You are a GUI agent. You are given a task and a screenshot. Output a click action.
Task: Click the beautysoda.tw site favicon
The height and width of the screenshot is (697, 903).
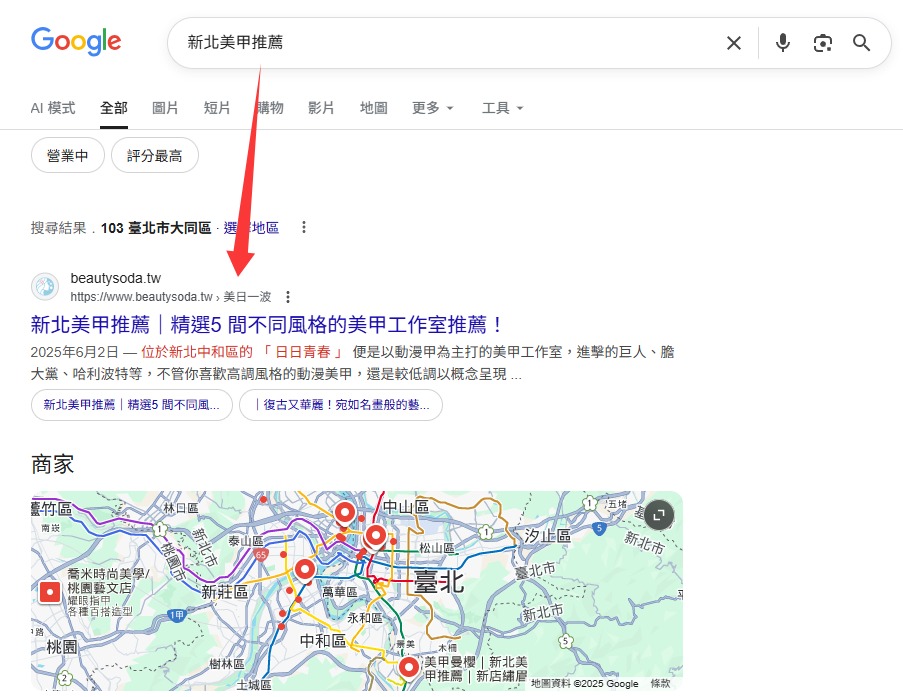(45, 287)
